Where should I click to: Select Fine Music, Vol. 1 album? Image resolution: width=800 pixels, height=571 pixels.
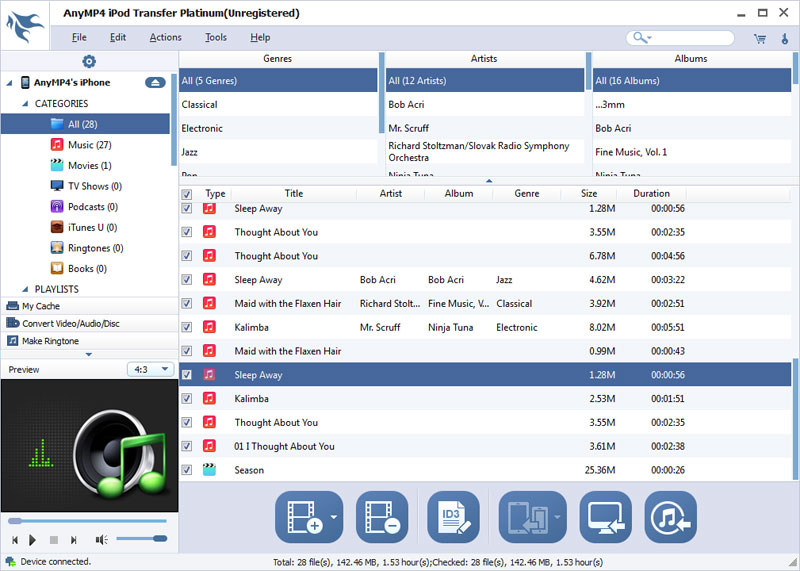(692, 152)
